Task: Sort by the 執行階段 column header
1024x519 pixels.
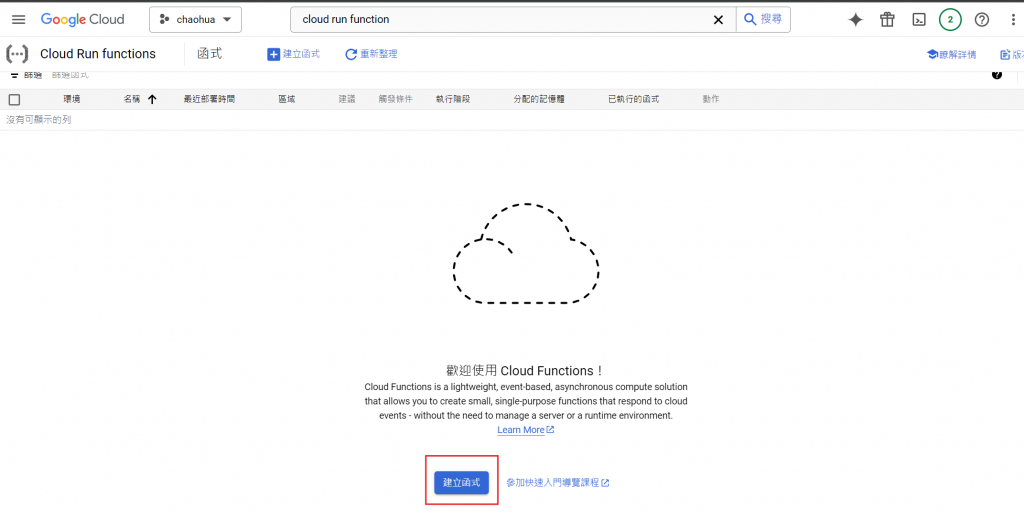Action: coord(453,99)
